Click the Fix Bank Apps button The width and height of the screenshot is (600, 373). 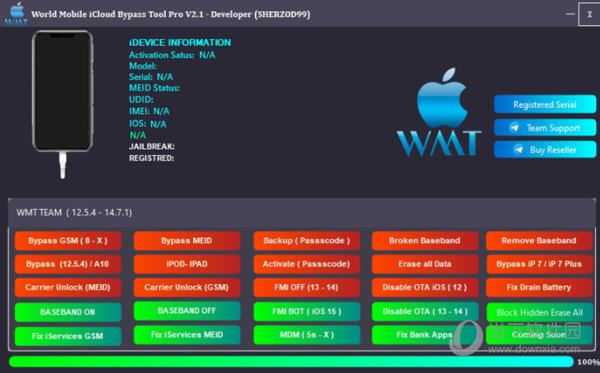425,335
